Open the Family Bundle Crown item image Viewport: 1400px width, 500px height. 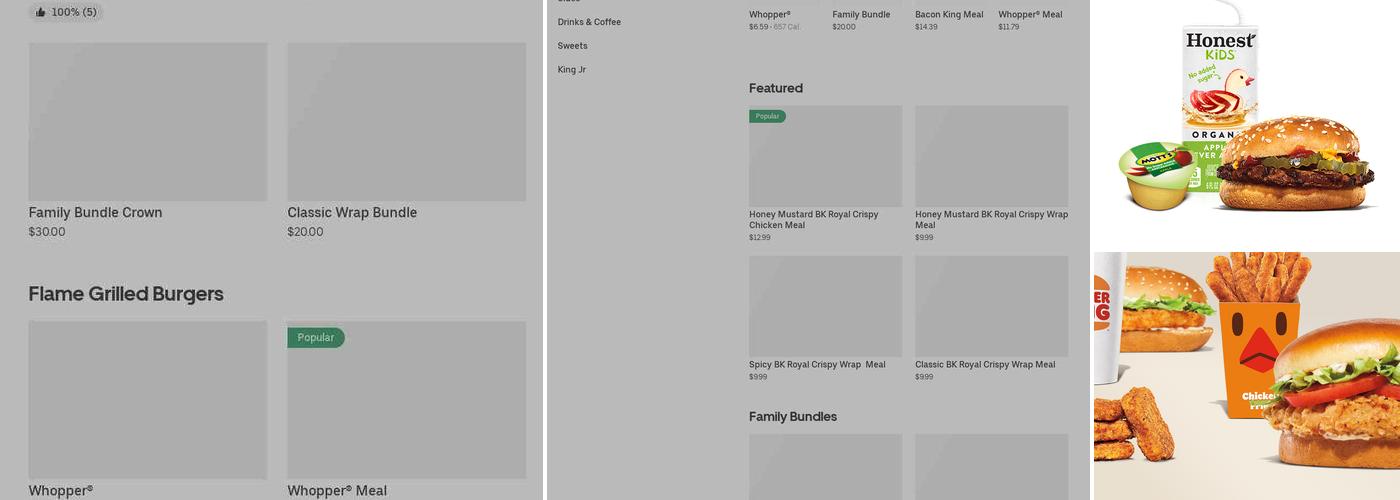coord(148,121)
